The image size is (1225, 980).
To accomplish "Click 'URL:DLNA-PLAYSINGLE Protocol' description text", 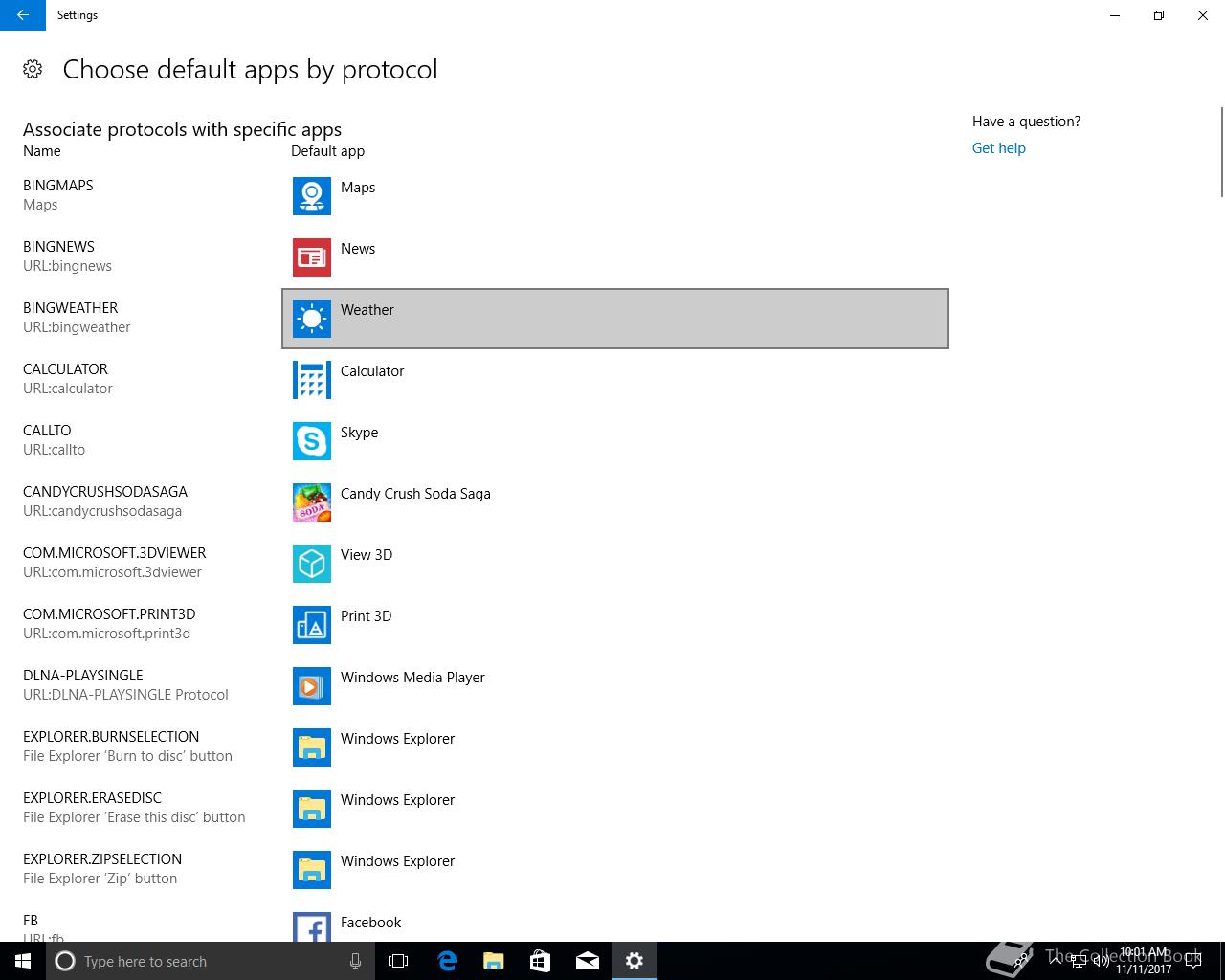I will tap(125, 695).
